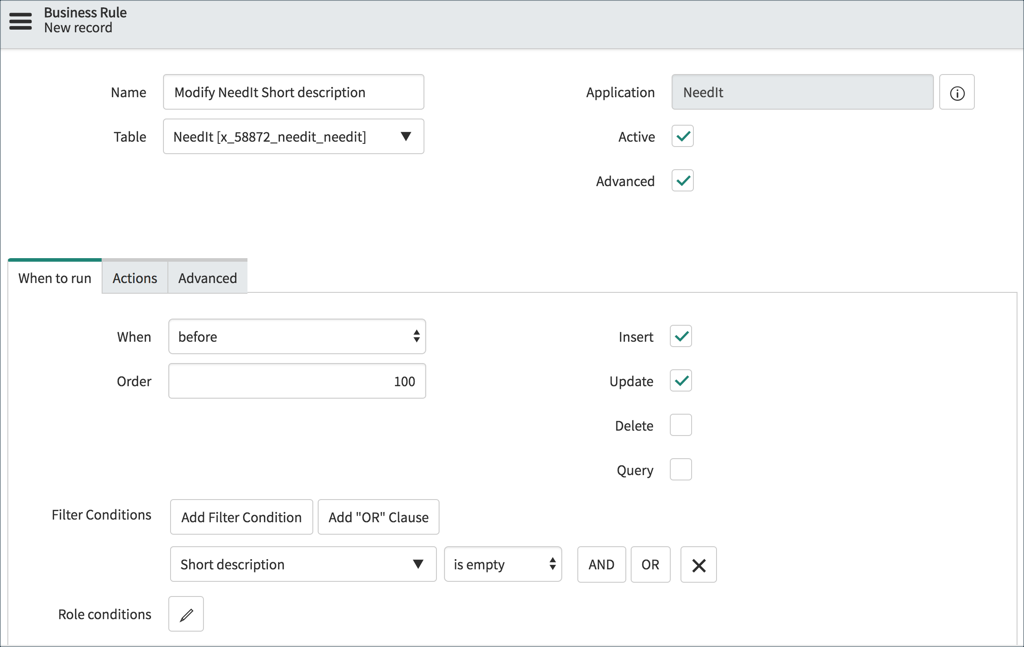Open the Short description field chooser
The width and height of the screenshot is (1024, 647).
[x=302, y=564]
